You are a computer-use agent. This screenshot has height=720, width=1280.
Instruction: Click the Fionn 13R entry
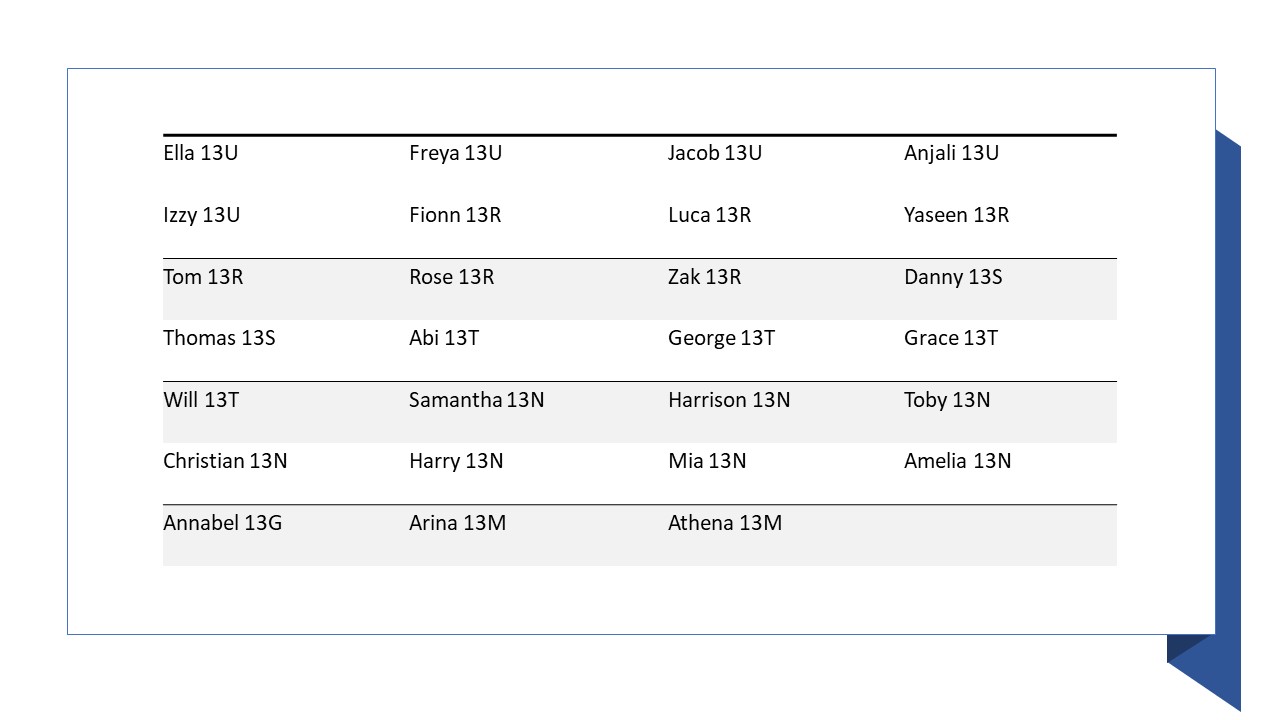[455, 215]
